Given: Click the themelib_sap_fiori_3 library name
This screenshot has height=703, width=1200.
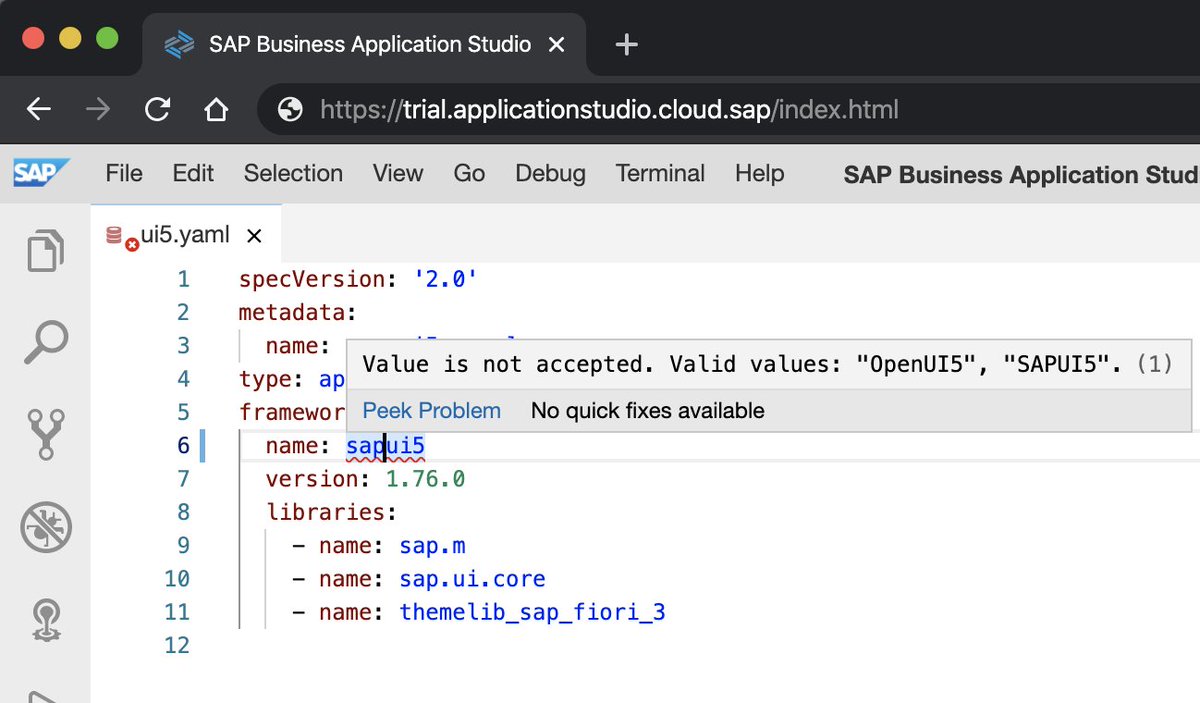Looking at the screenshot, I should pyautogui.click(x=532, y=612).
